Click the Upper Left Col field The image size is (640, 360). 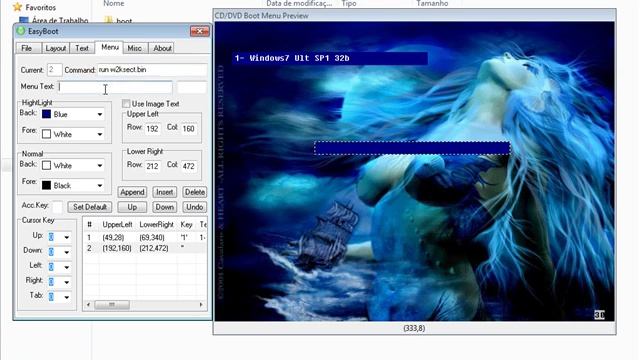(189, 129)
